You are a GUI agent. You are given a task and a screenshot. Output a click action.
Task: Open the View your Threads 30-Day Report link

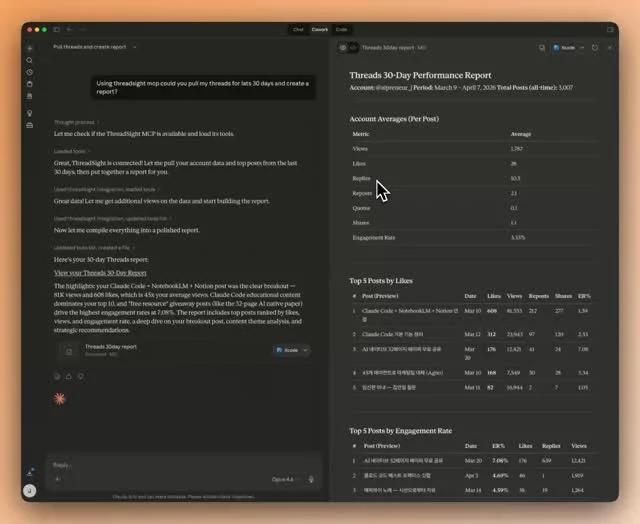pyautogui.click(x=100, y=273)
